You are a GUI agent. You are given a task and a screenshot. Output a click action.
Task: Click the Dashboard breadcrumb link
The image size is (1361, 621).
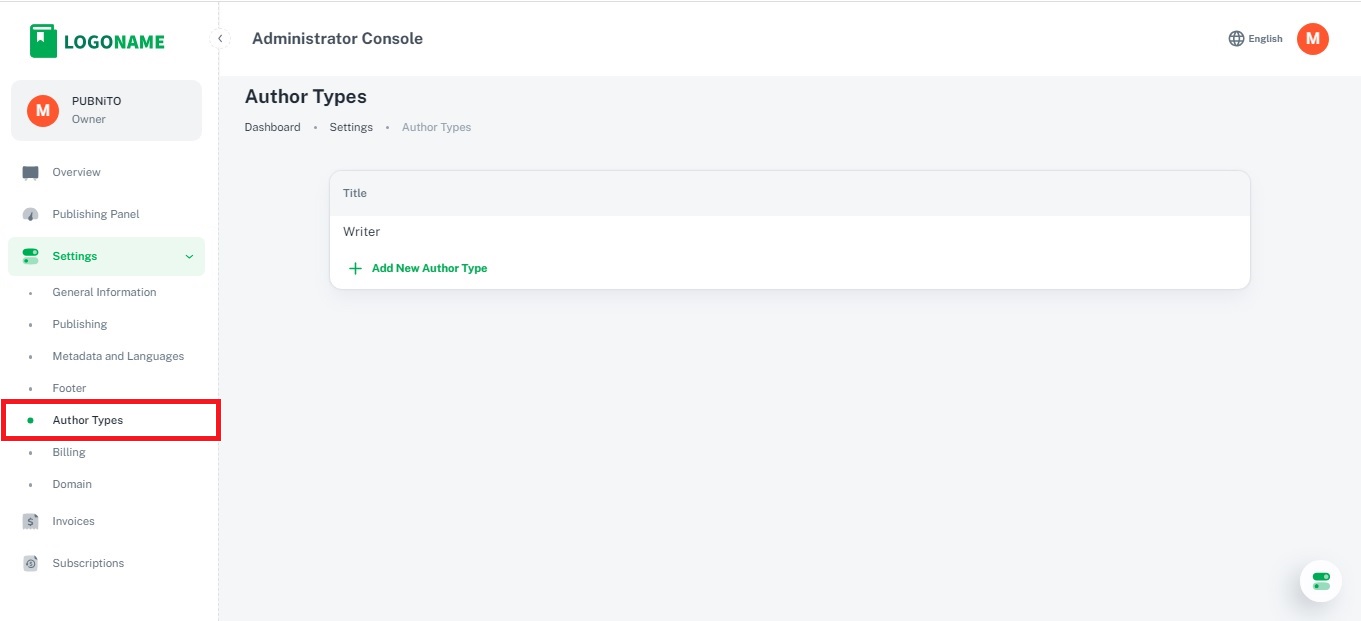272,128
